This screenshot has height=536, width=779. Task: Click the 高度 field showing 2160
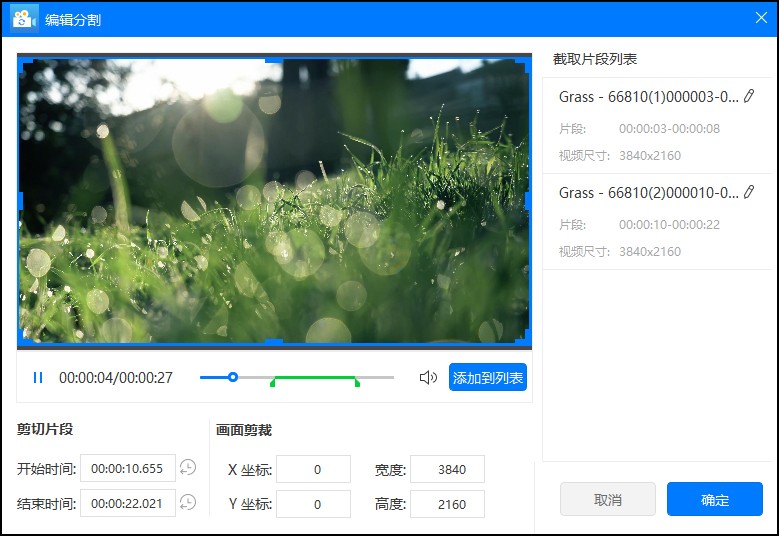(x=447, y=504)
